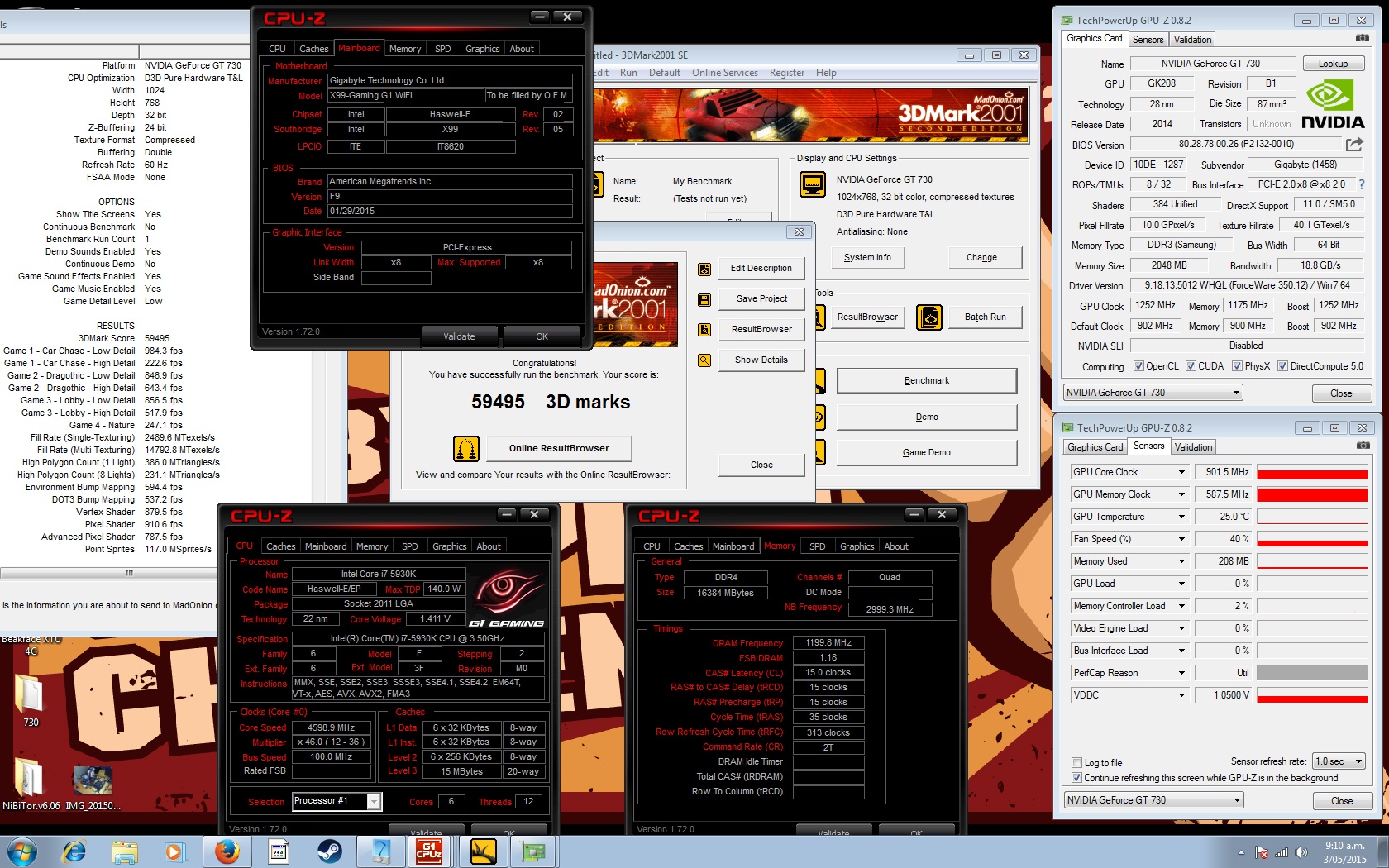The width and height of the screenshot is (1389, 868).
Task: Open Firefox from the taskbar
Action: pyautogui.click(x=227, y=851)
